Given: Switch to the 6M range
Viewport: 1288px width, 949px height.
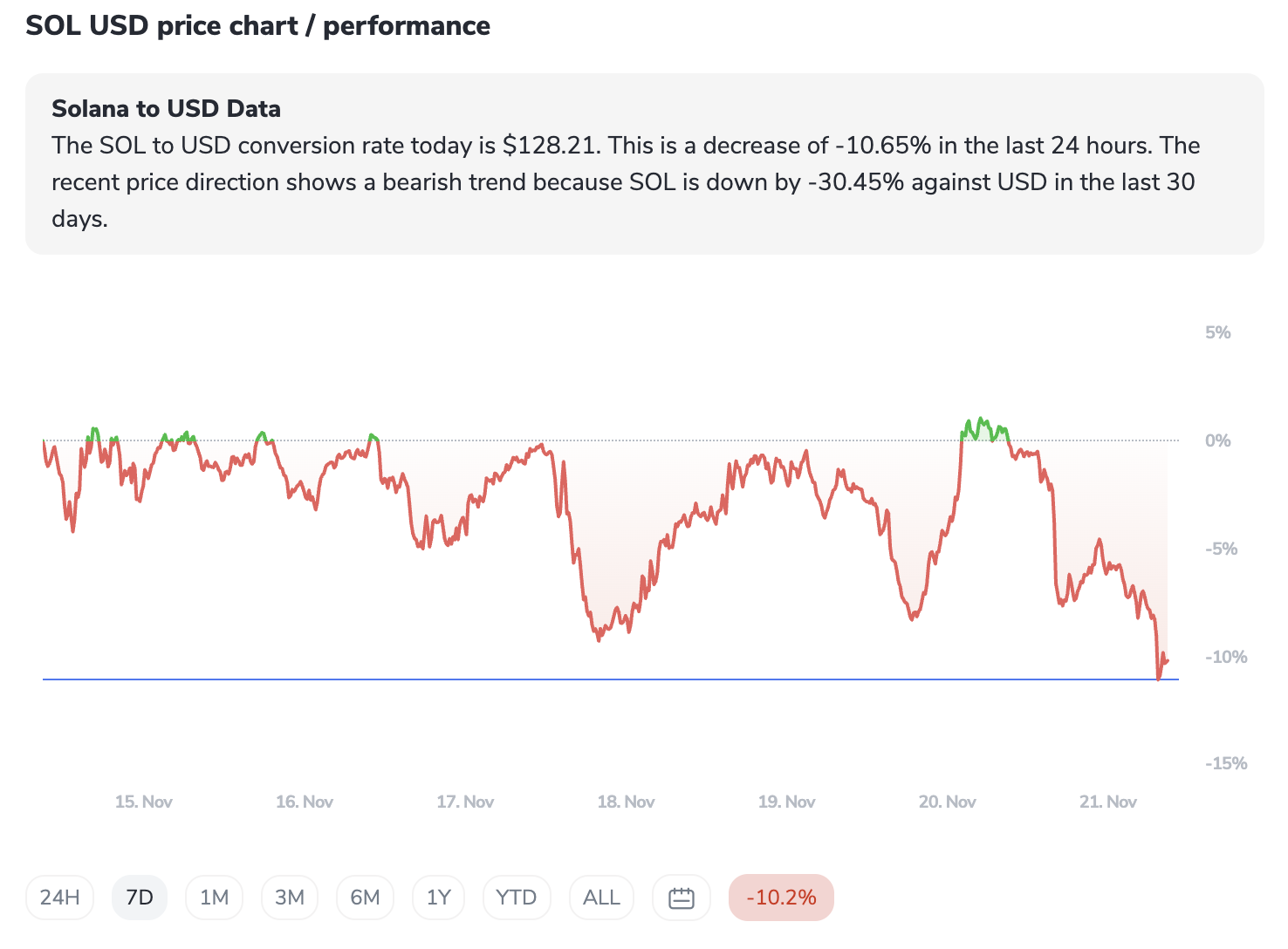Looking at the screenshot, I should [365, 898].
